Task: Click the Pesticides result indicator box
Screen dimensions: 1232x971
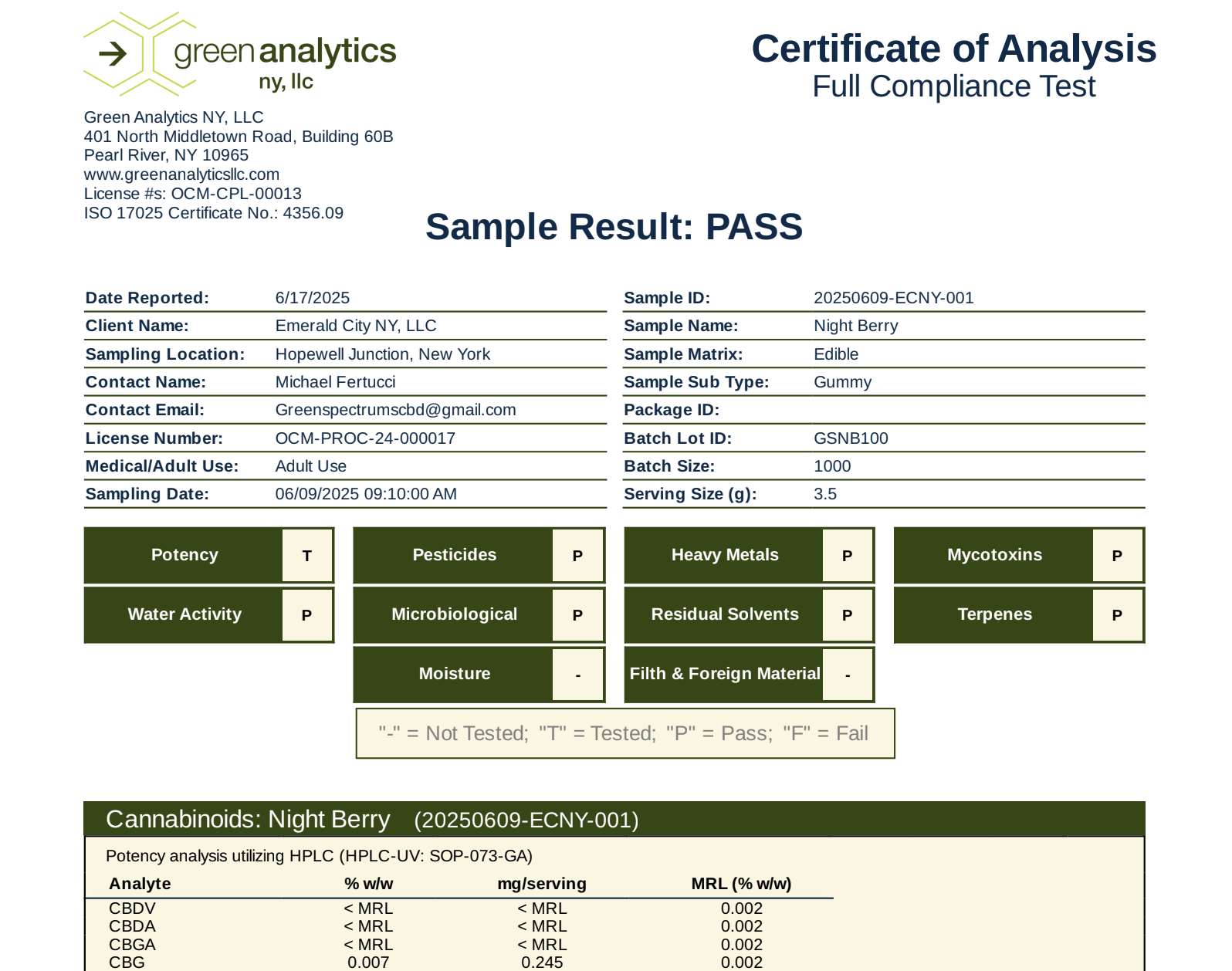Action: [577, 556]
